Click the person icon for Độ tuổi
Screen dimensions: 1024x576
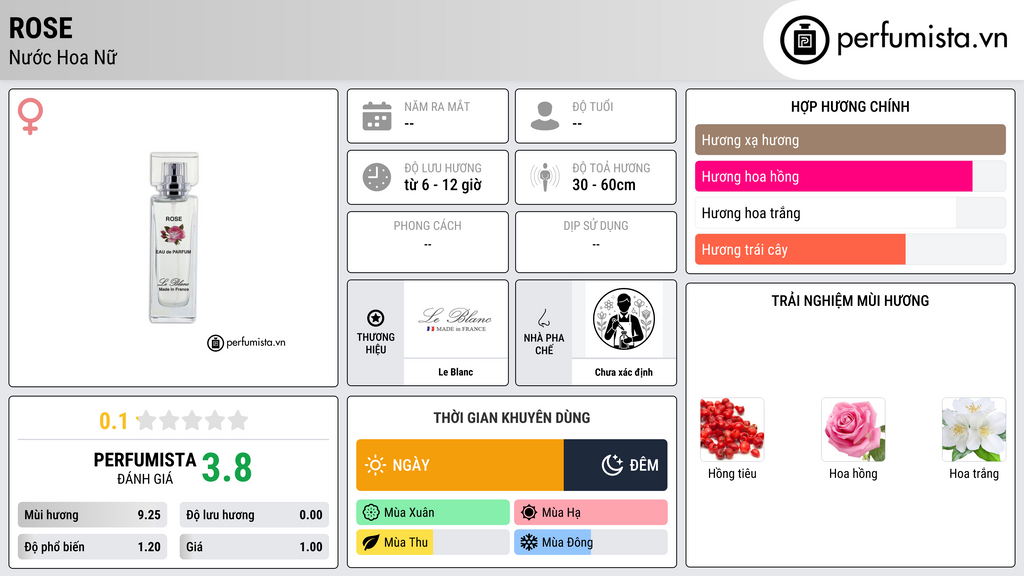click(x=545, y=116)
